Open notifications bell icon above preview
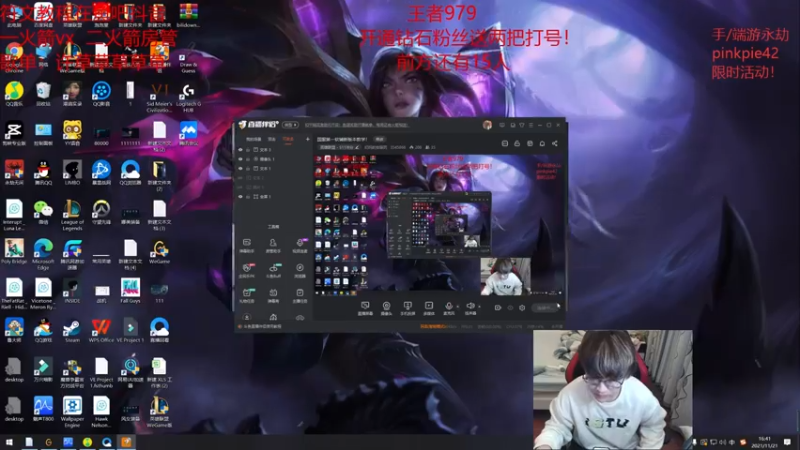 542,143
